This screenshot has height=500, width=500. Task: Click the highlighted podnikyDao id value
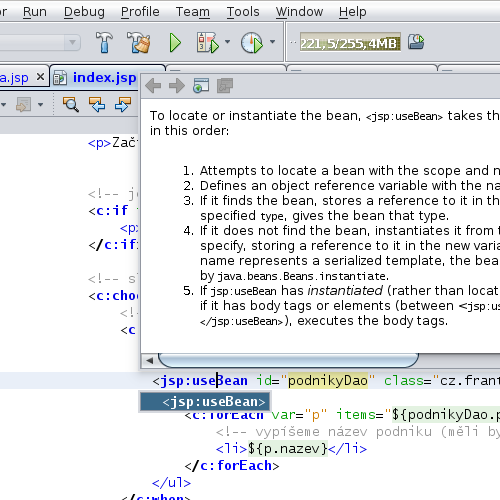pos(328,381)
